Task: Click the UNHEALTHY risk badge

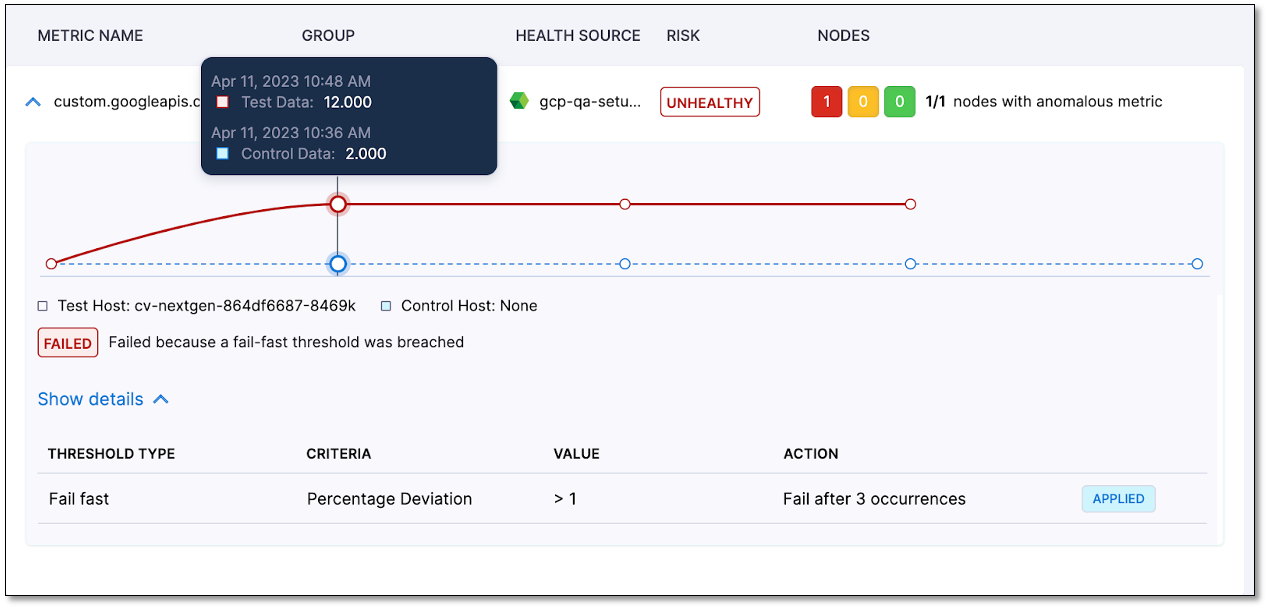Action: [x=709, y=102]
